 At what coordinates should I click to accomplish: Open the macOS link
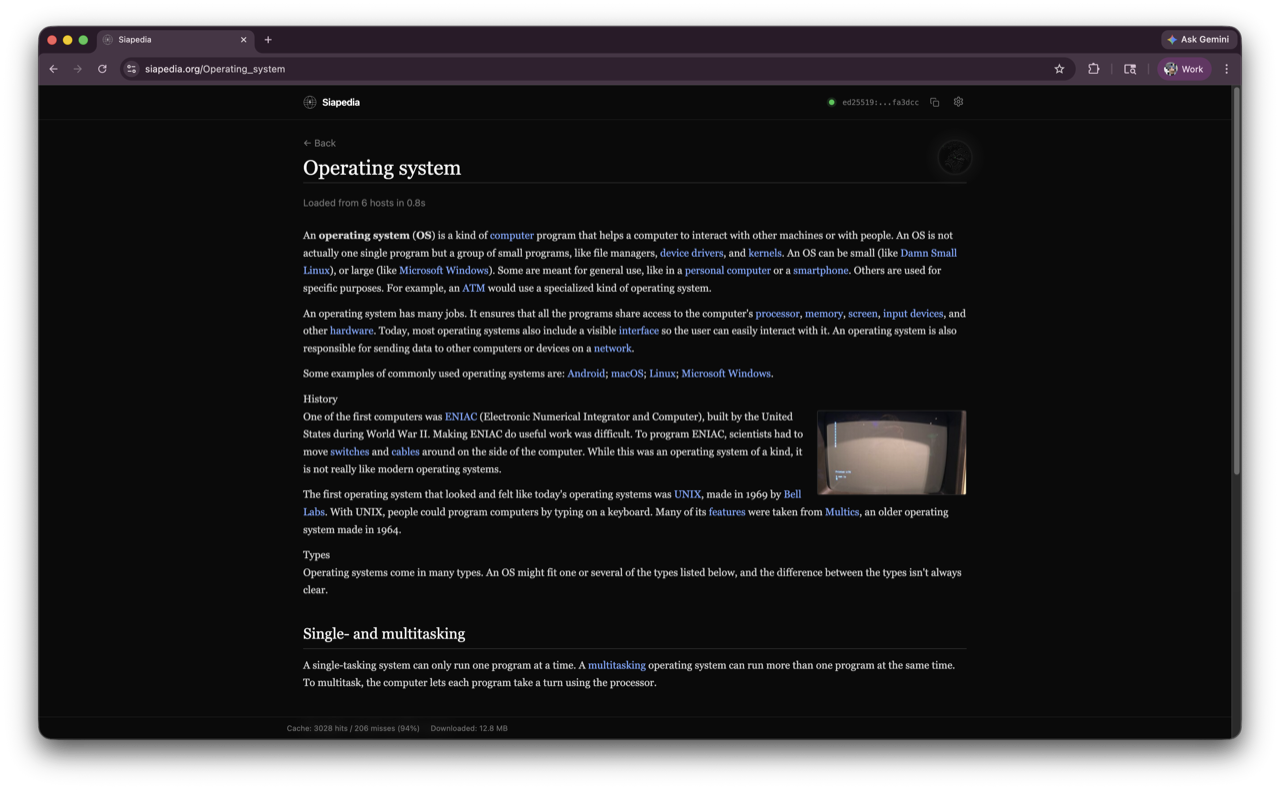pos(627,374)
